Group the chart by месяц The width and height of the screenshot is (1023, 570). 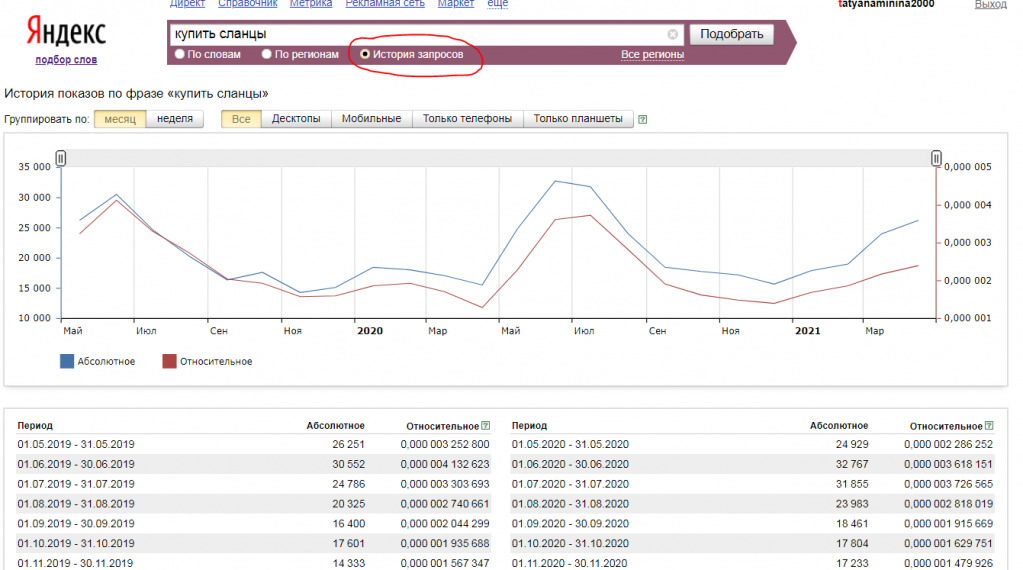(120, 119)
